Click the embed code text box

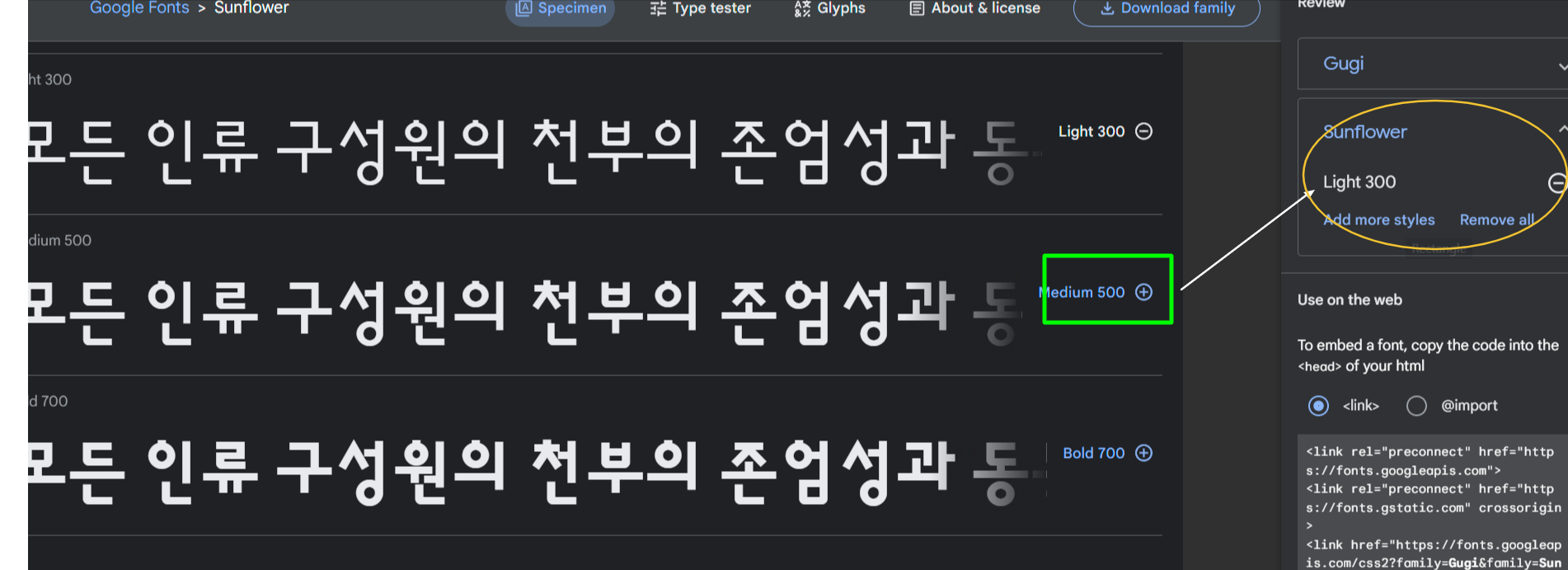[x=1433, y=502]
